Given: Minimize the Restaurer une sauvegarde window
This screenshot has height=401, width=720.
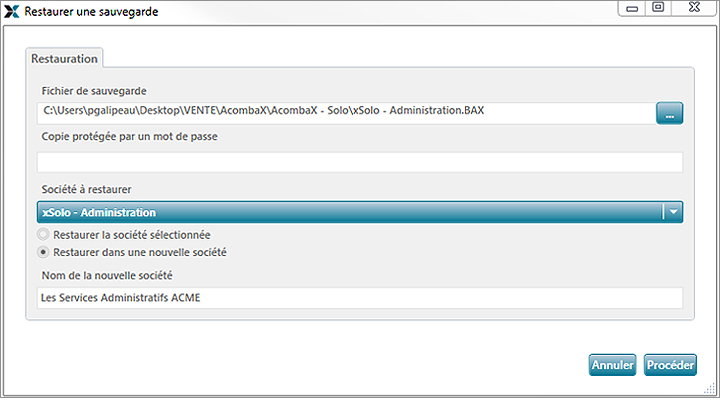Looking at the screenshot, I should tap(632, 8).
